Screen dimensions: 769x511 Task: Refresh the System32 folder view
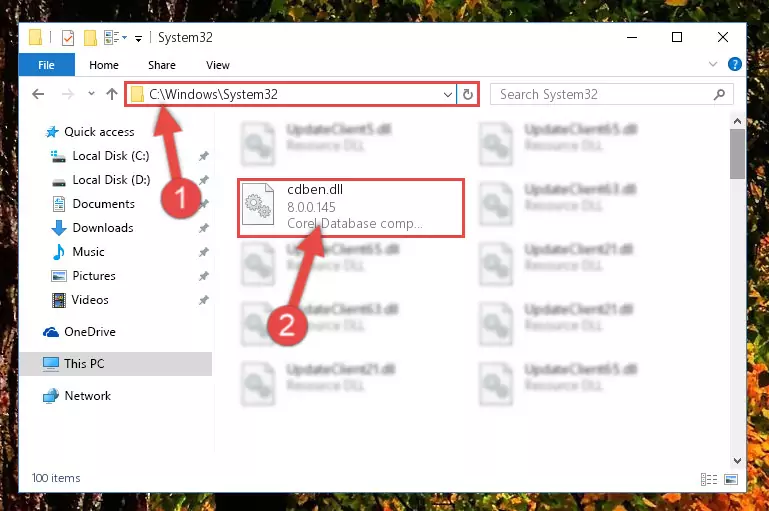point(468,94)
